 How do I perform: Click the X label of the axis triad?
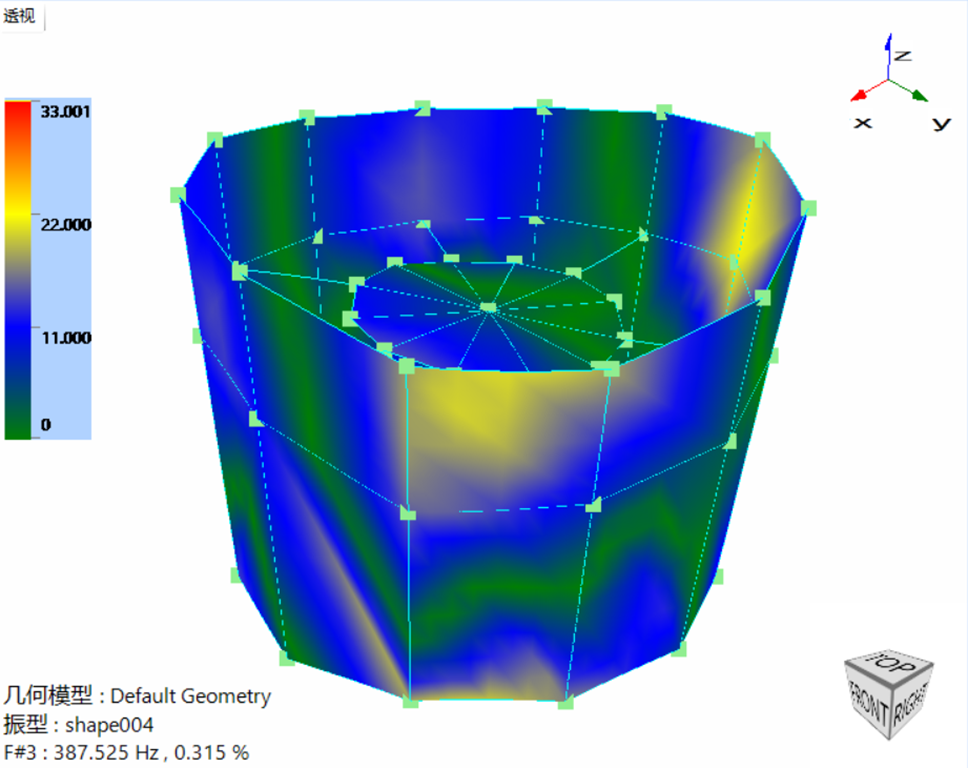point(862,123)
